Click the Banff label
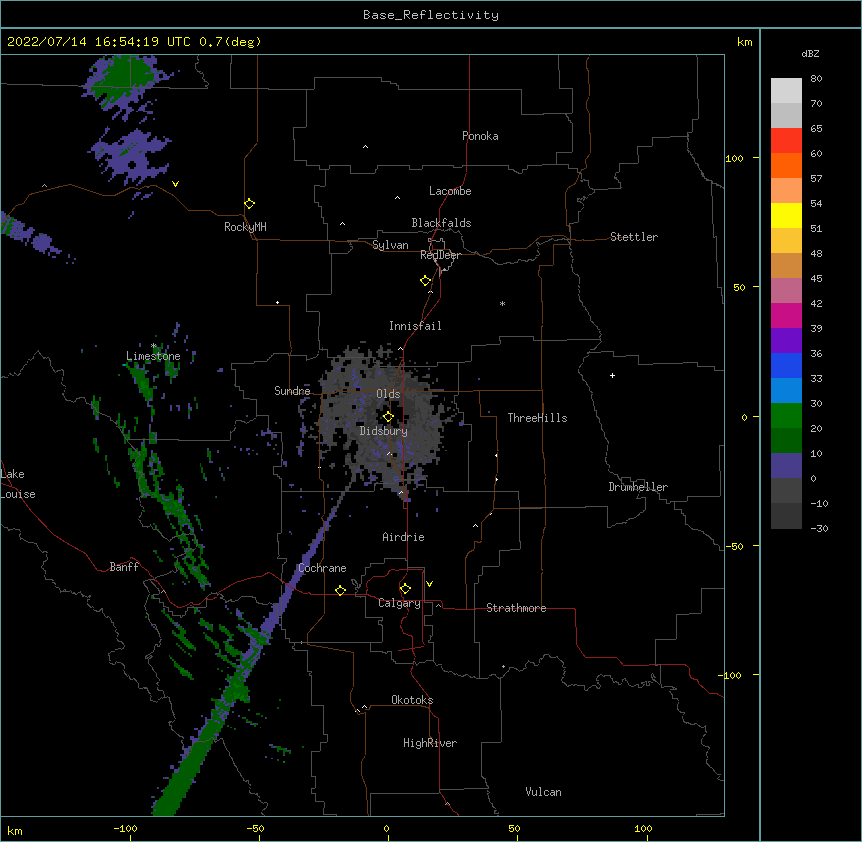The image size is (862, 842). click(124, 567)
